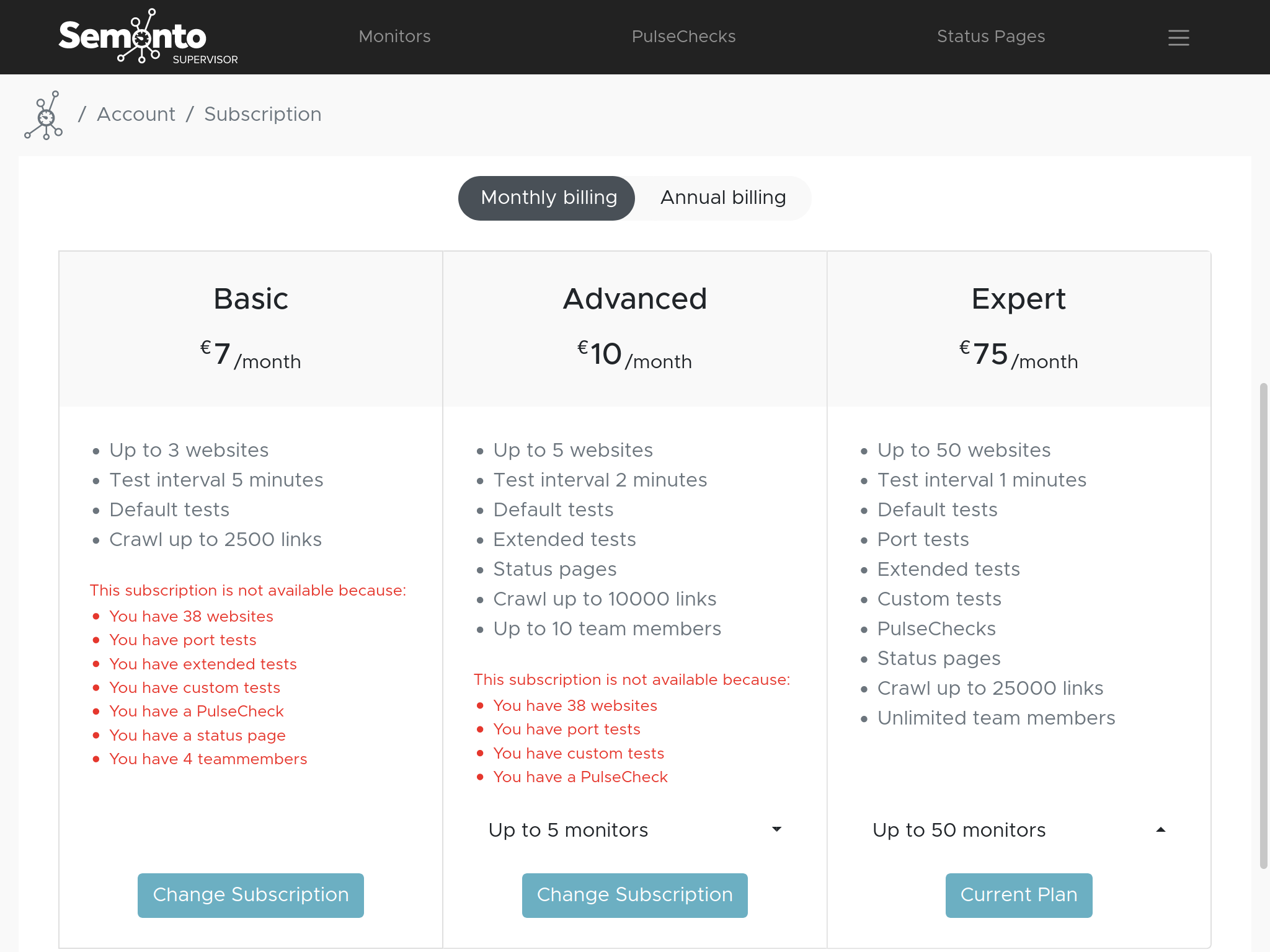Click the breadcrumb home Semonto icon
1270x952 pixels.
pos(44,115)
